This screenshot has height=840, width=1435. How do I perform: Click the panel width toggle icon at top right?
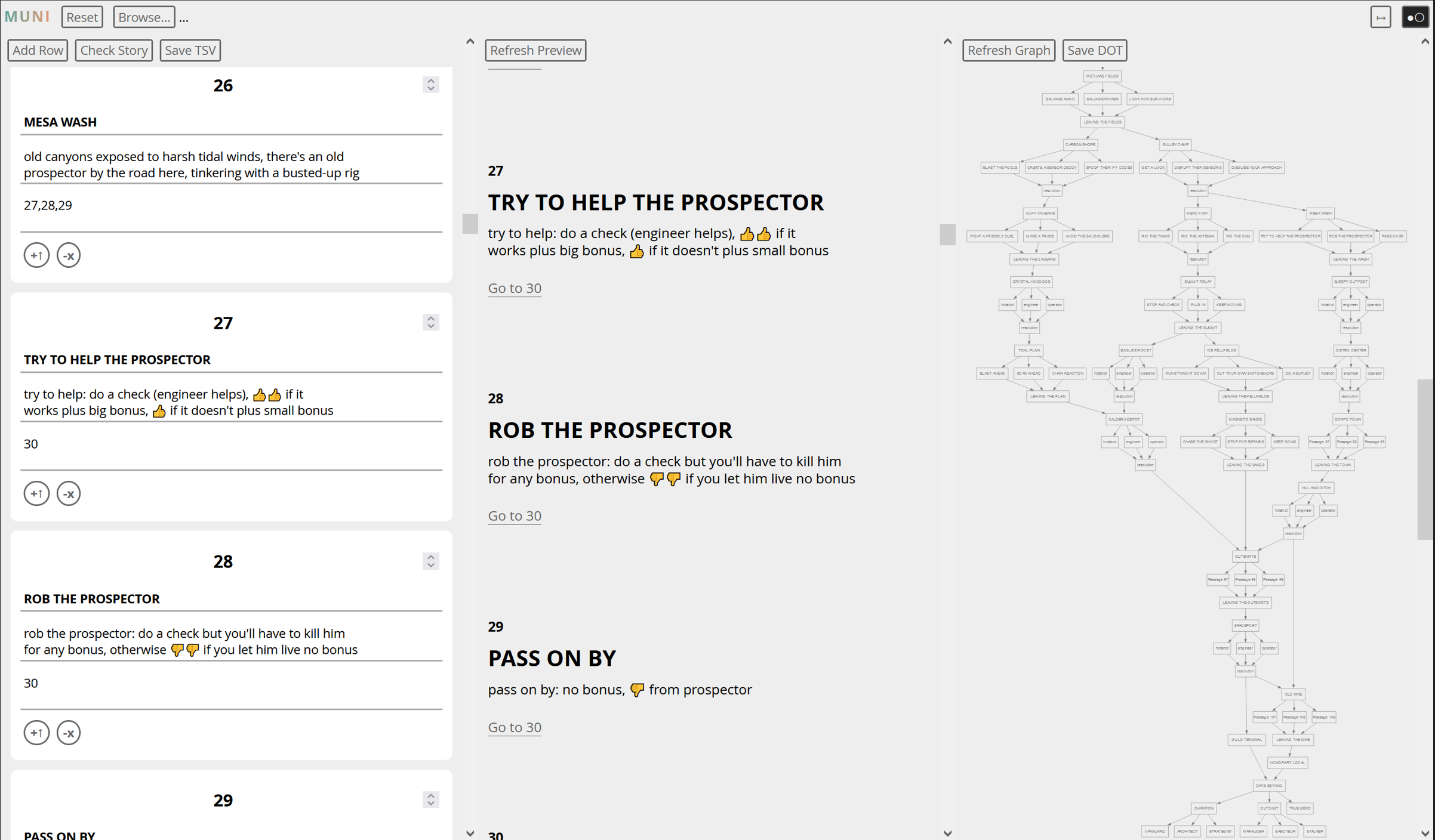pos(1380,17)
